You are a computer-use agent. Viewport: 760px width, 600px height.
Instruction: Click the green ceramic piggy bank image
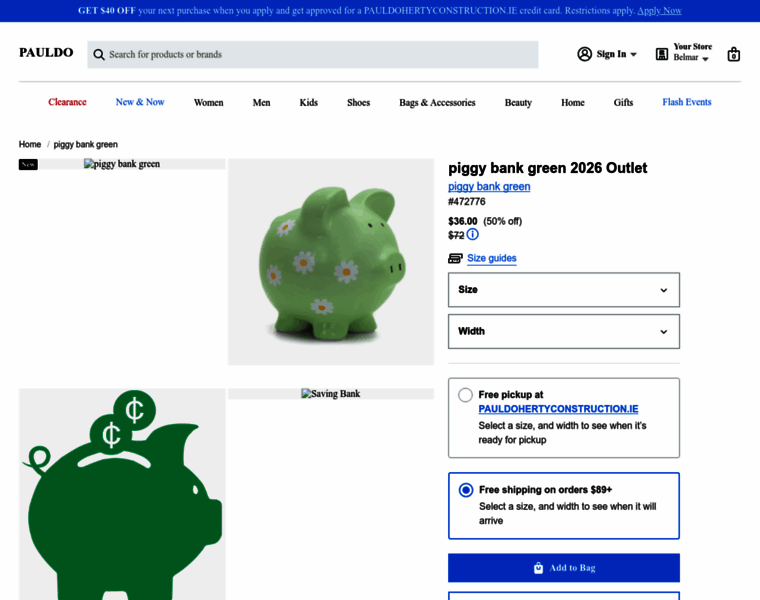331,262
